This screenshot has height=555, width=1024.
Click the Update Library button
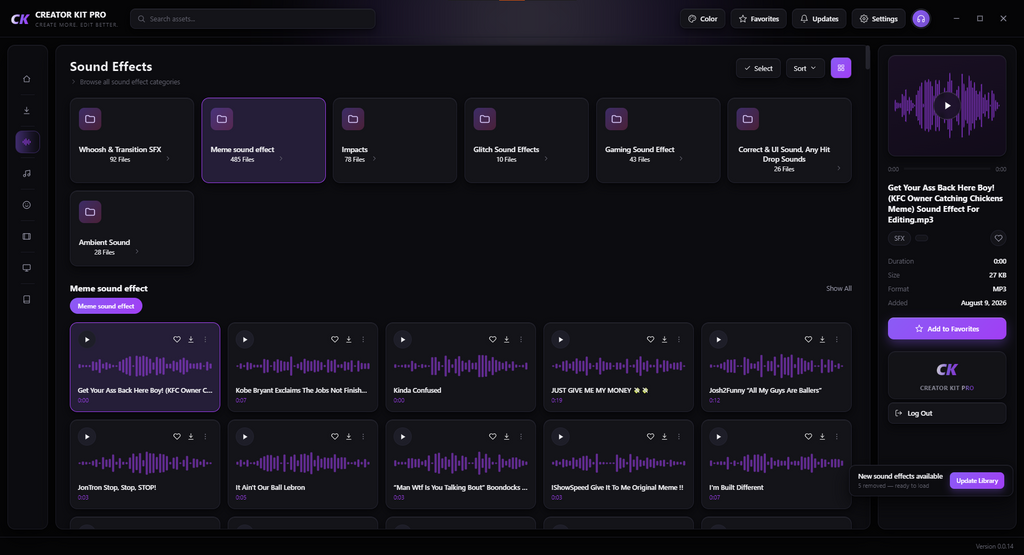(x=976, y=481)
